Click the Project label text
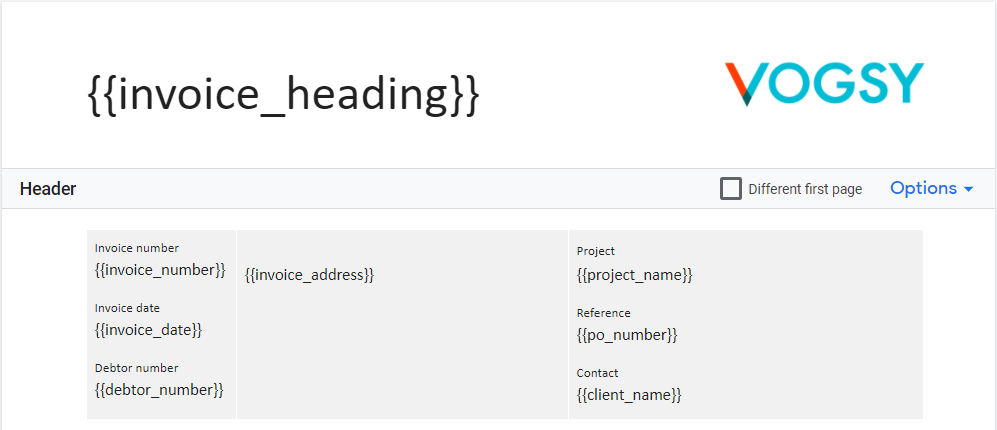The width and height of the screenshot is (997, 430). pyautogui.click(x=596, y=251)
